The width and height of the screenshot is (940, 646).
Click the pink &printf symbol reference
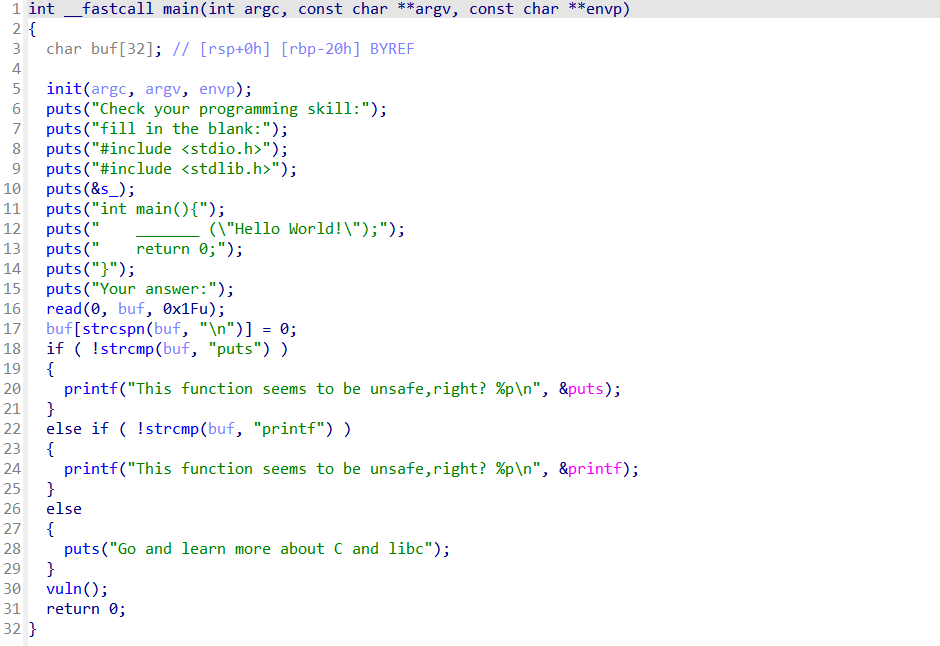(590, 469)
